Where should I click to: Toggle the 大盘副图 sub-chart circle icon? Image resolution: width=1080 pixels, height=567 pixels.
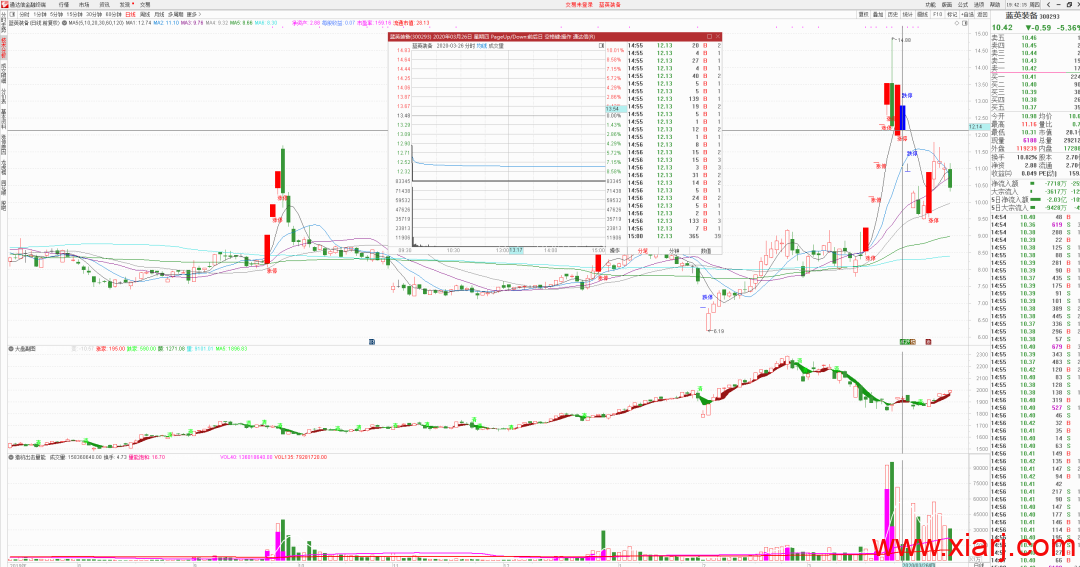click(x=11, y=349)
